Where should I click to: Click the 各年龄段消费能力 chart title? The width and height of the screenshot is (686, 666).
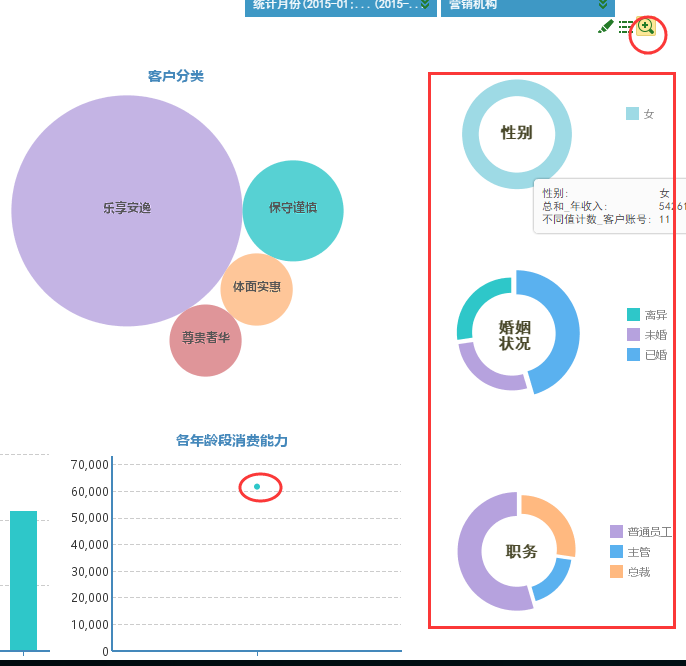coord(232,440)
